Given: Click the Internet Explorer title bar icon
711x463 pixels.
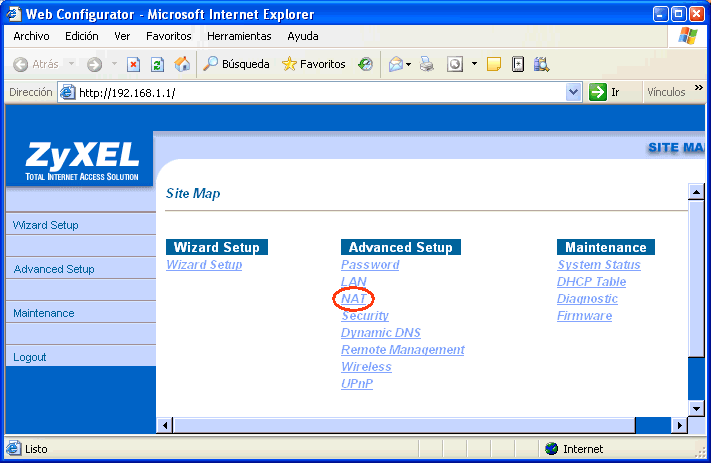Looking at the screenshot, I should click(x=14, y=14).
